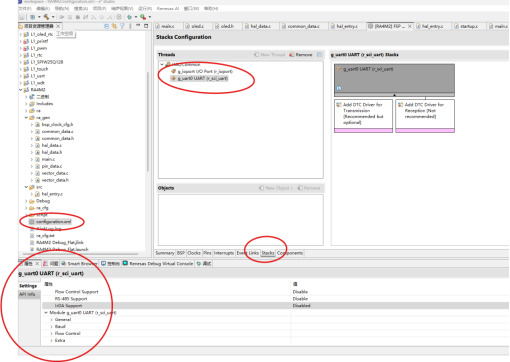Open dropdown arrow beside hammer build icon
510x362 pixels.
click(x=53, y=17)
